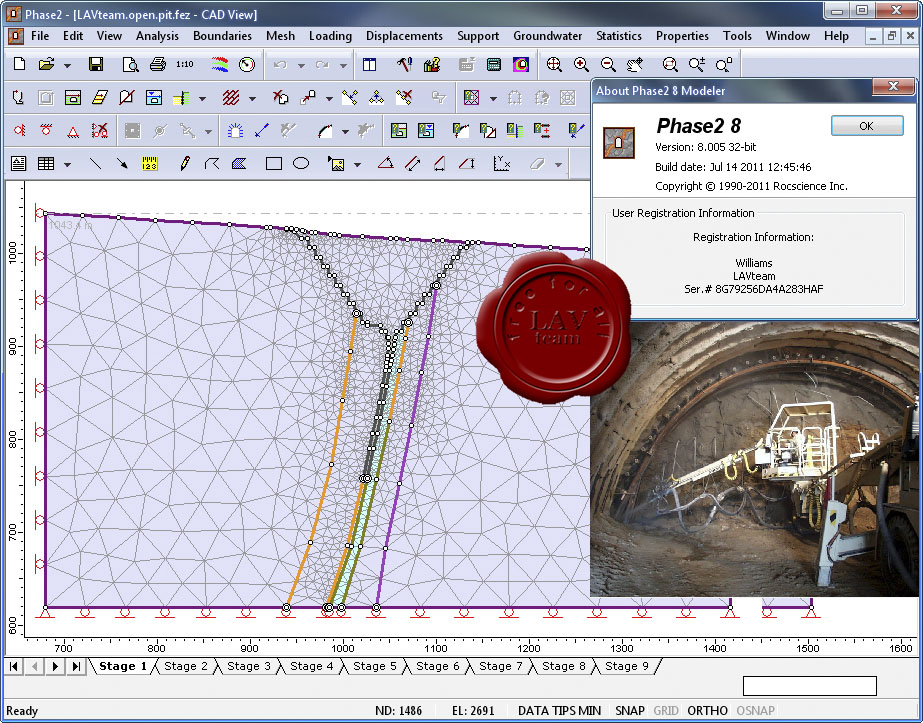
Task: Select the Pan hand tool
Action: (x=635, y=64)
